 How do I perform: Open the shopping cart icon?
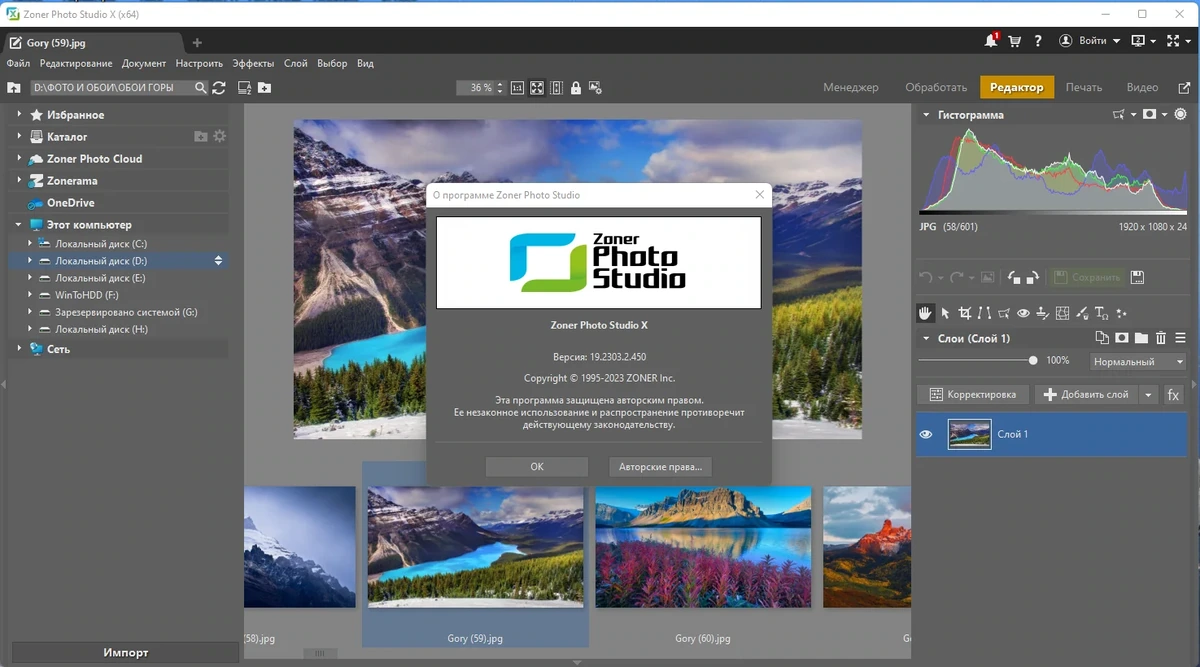click(1015, 41)
